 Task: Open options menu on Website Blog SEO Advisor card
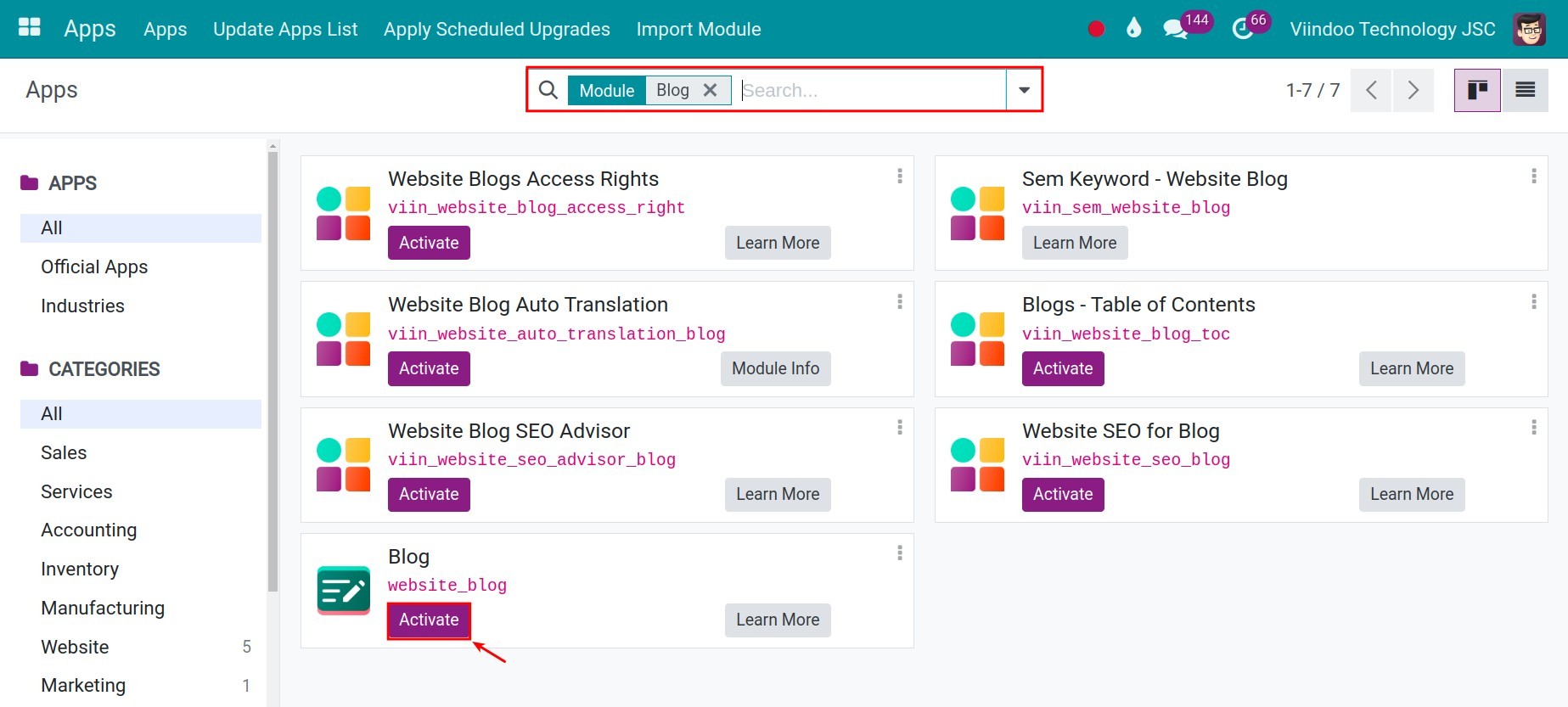[x=900, y=427]
